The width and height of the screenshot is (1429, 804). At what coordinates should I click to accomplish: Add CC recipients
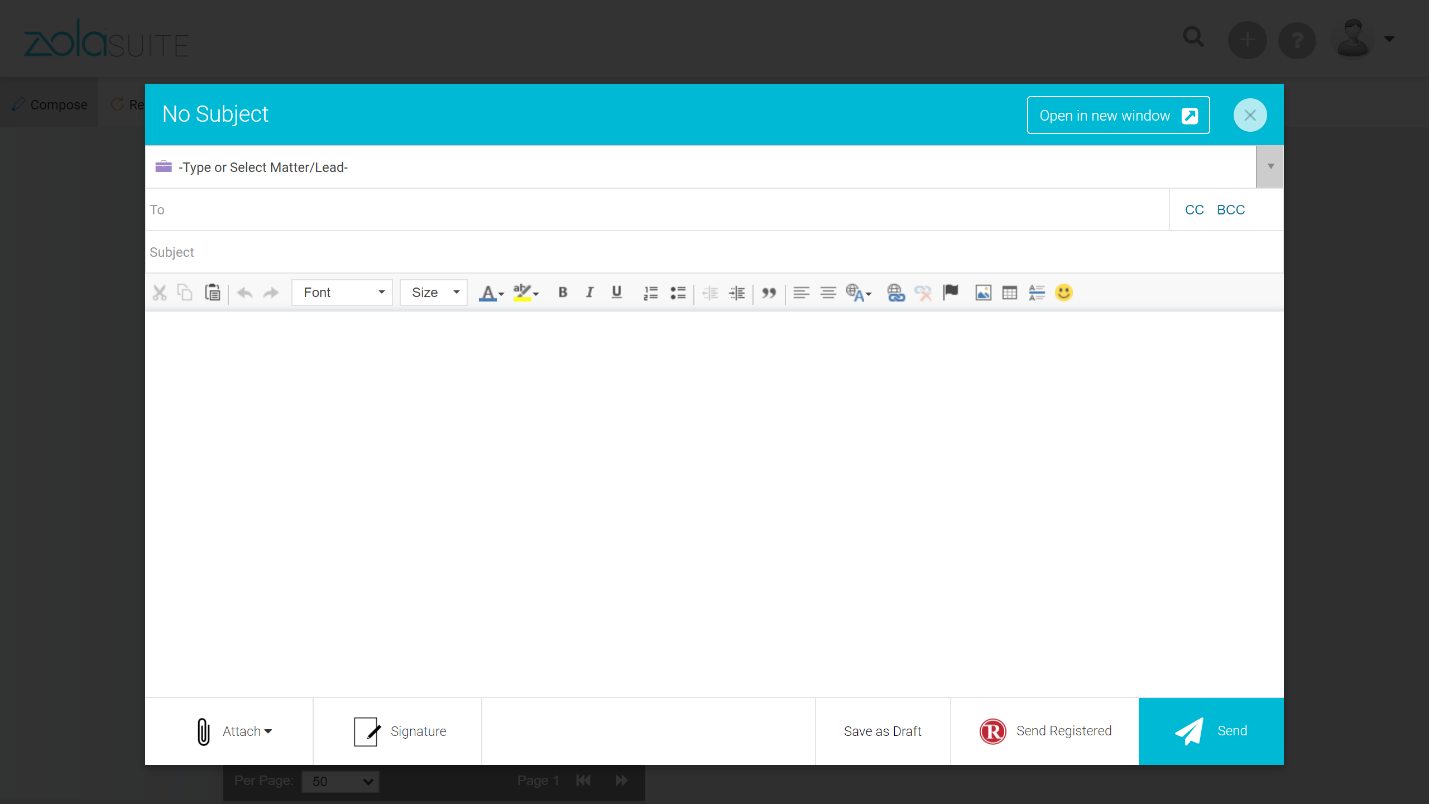1194,210
